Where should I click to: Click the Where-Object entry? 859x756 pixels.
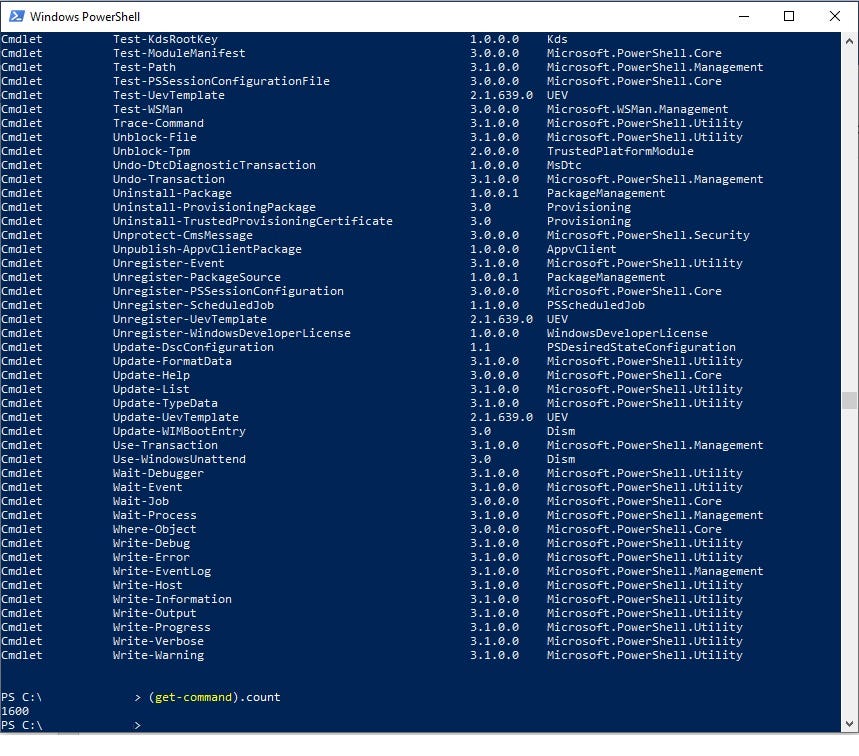154,529
